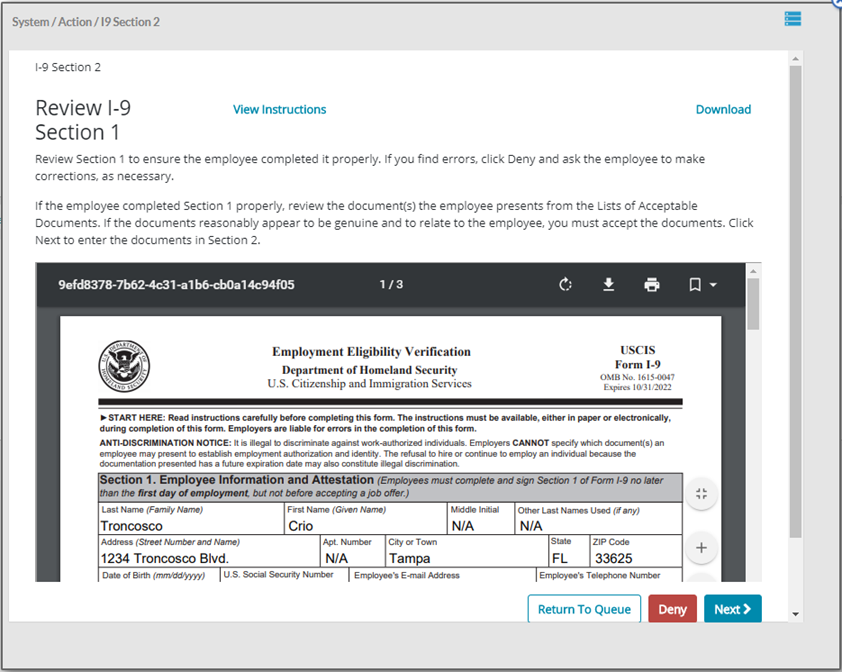Click the main page scrollbar thumb
The height and width of the screenshot is (672, 842).
coord(795,301)
